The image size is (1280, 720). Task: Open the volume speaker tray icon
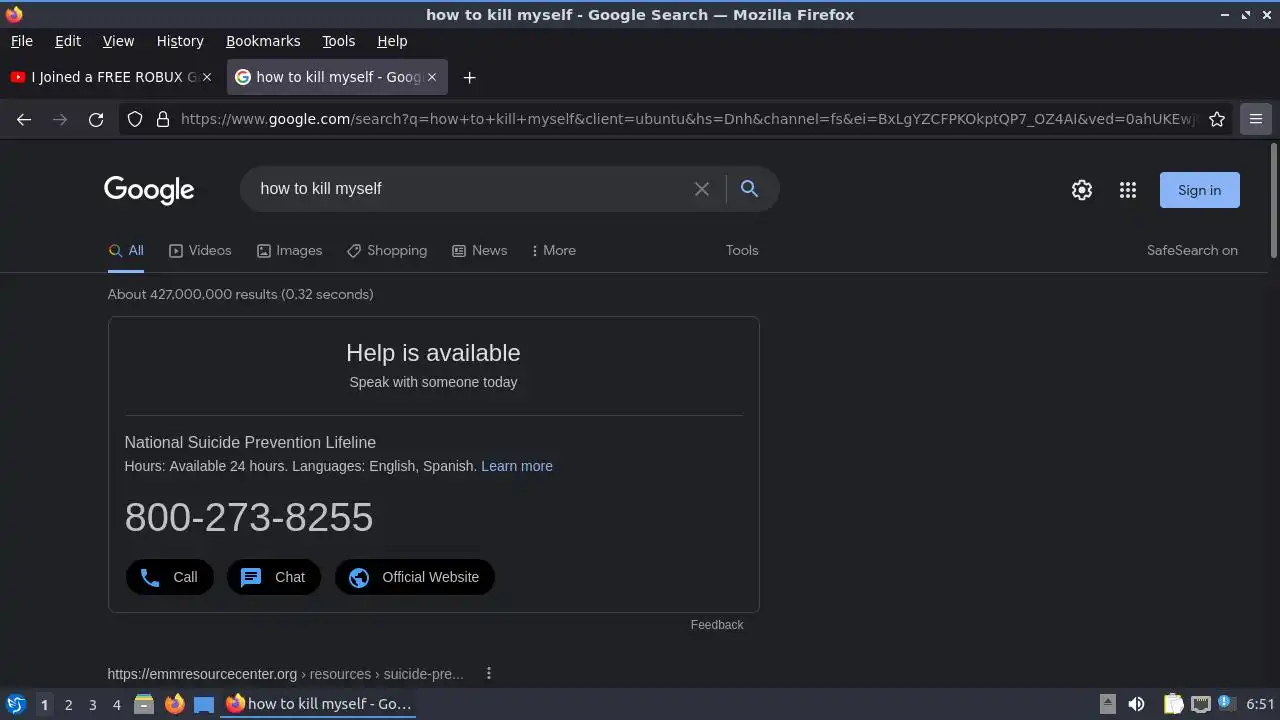tap(1136, 704)
